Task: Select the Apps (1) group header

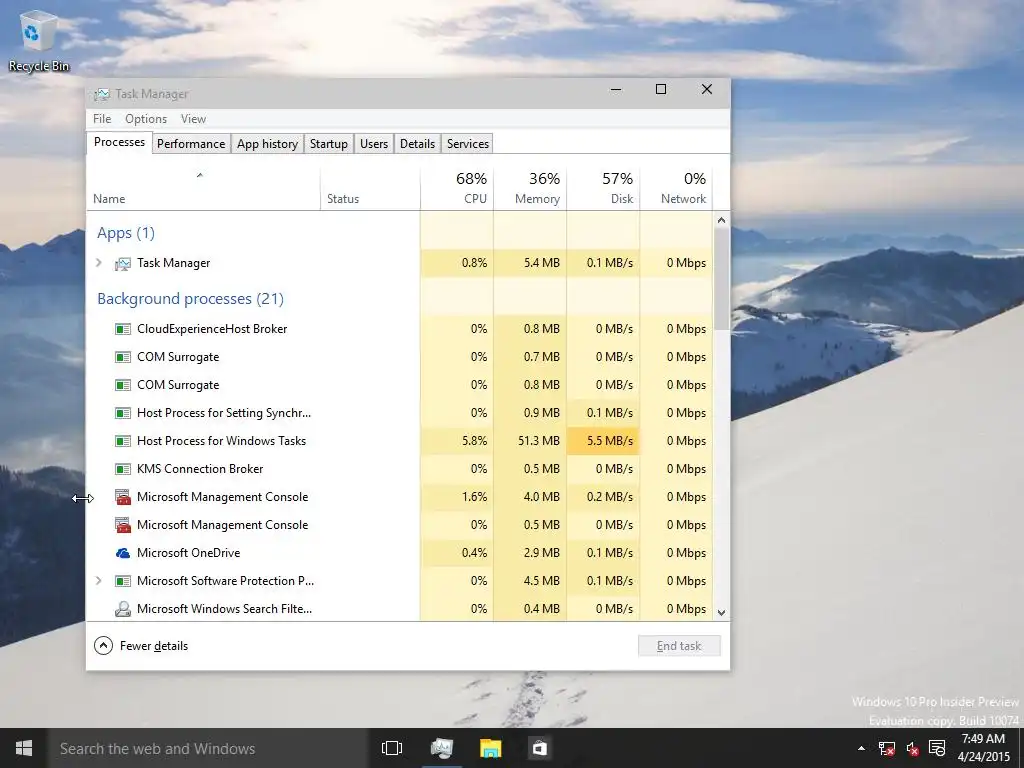Action: click(x=126, y=233)
